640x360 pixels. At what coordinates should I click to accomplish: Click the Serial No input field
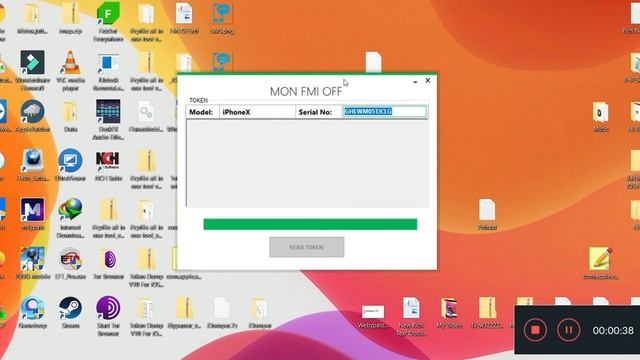[384, 111]
